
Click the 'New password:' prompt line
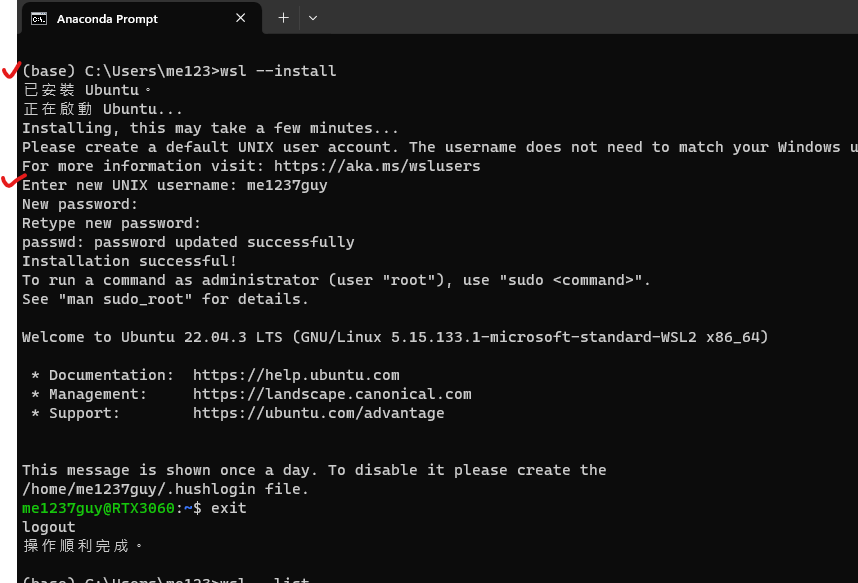point(80,204)
